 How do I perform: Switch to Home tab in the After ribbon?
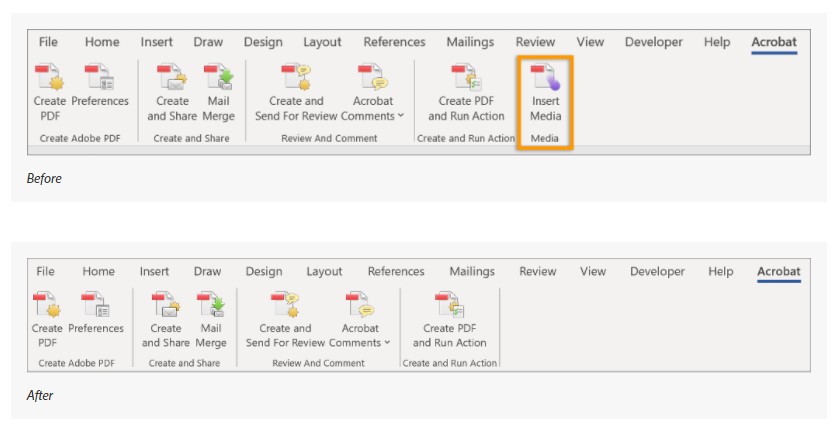coord(98,271)
